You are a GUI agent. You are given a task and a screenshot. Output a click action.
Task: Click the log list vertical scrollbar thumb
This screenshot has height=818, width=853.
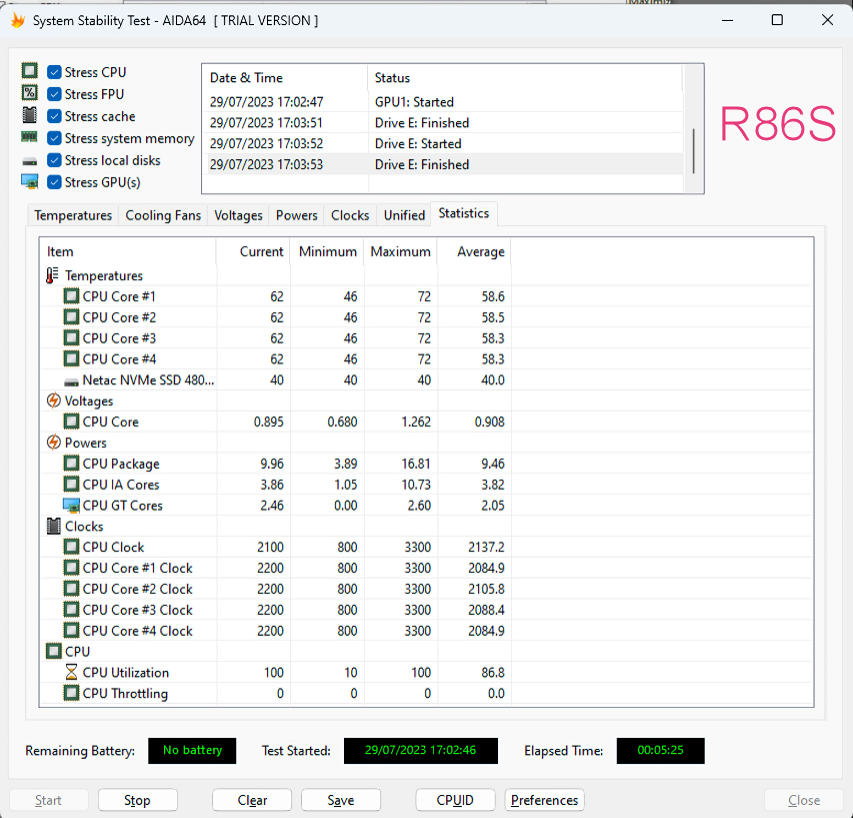click(693, 151)
